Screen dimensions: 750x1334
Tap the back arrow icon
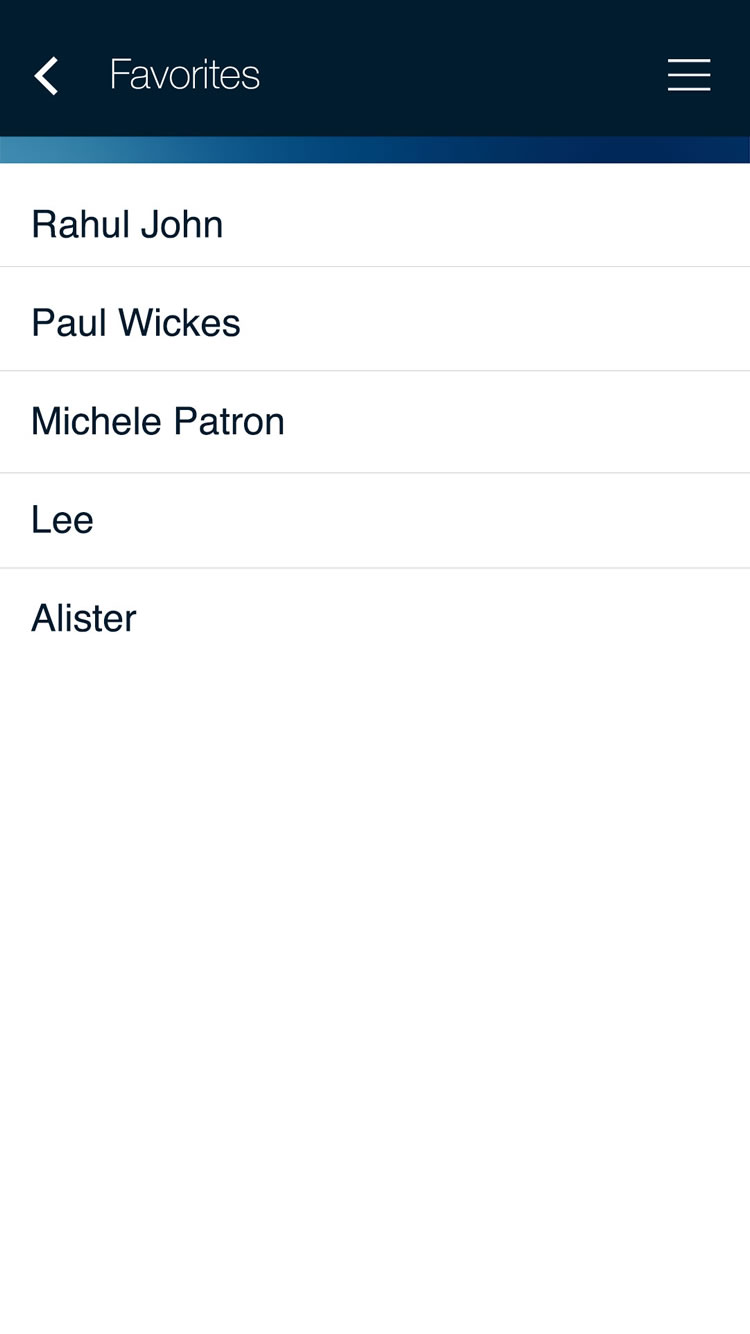(46, 75)
